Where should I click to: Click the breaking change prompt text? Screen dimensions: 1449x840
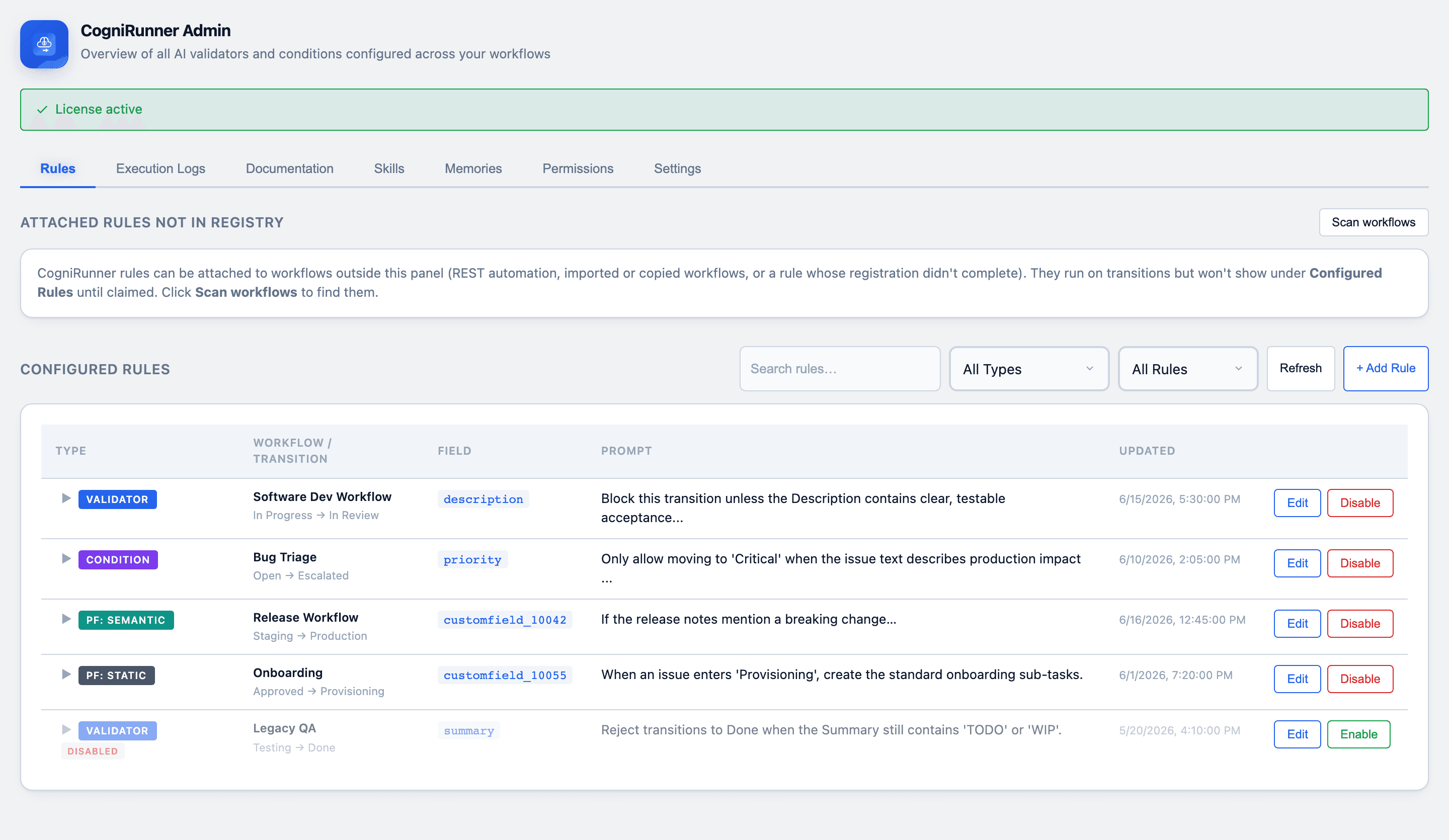coord(749,619)
